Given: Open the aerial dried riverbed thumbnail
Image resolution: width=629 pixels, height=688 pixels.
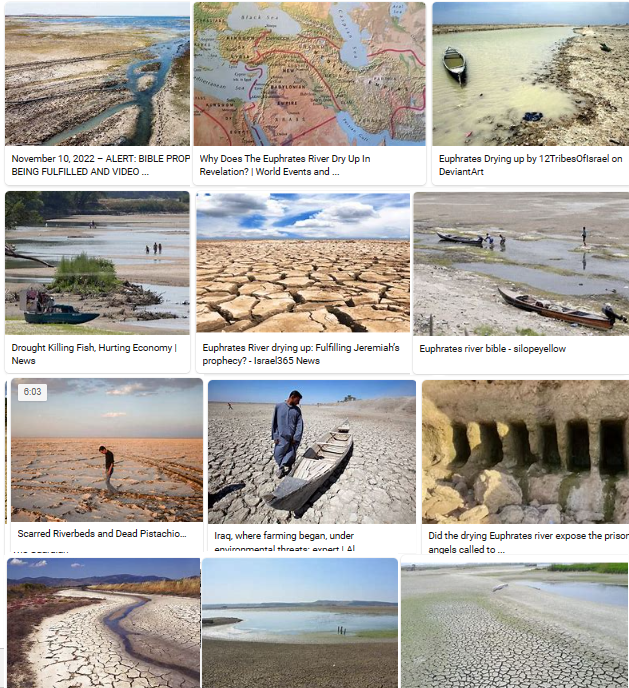Looking at the screenshot, I should (97, 74).
